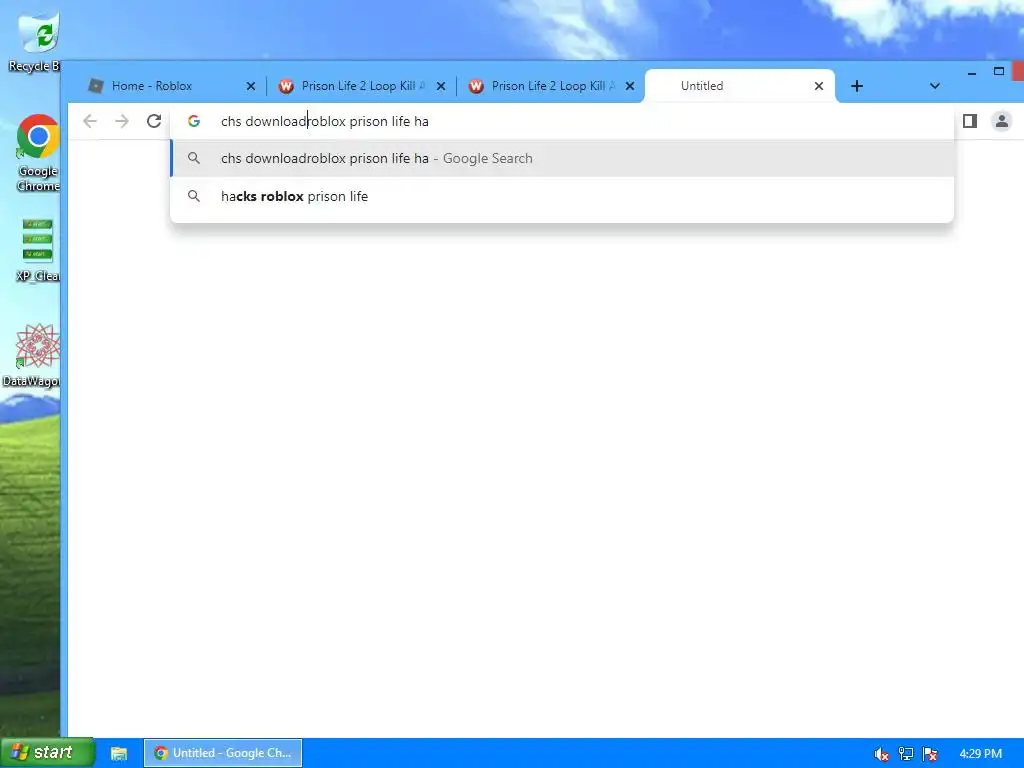
Task: Open the Google Chrome desktop shortcut
Action: pyautogui.click(x=38, y=153)
